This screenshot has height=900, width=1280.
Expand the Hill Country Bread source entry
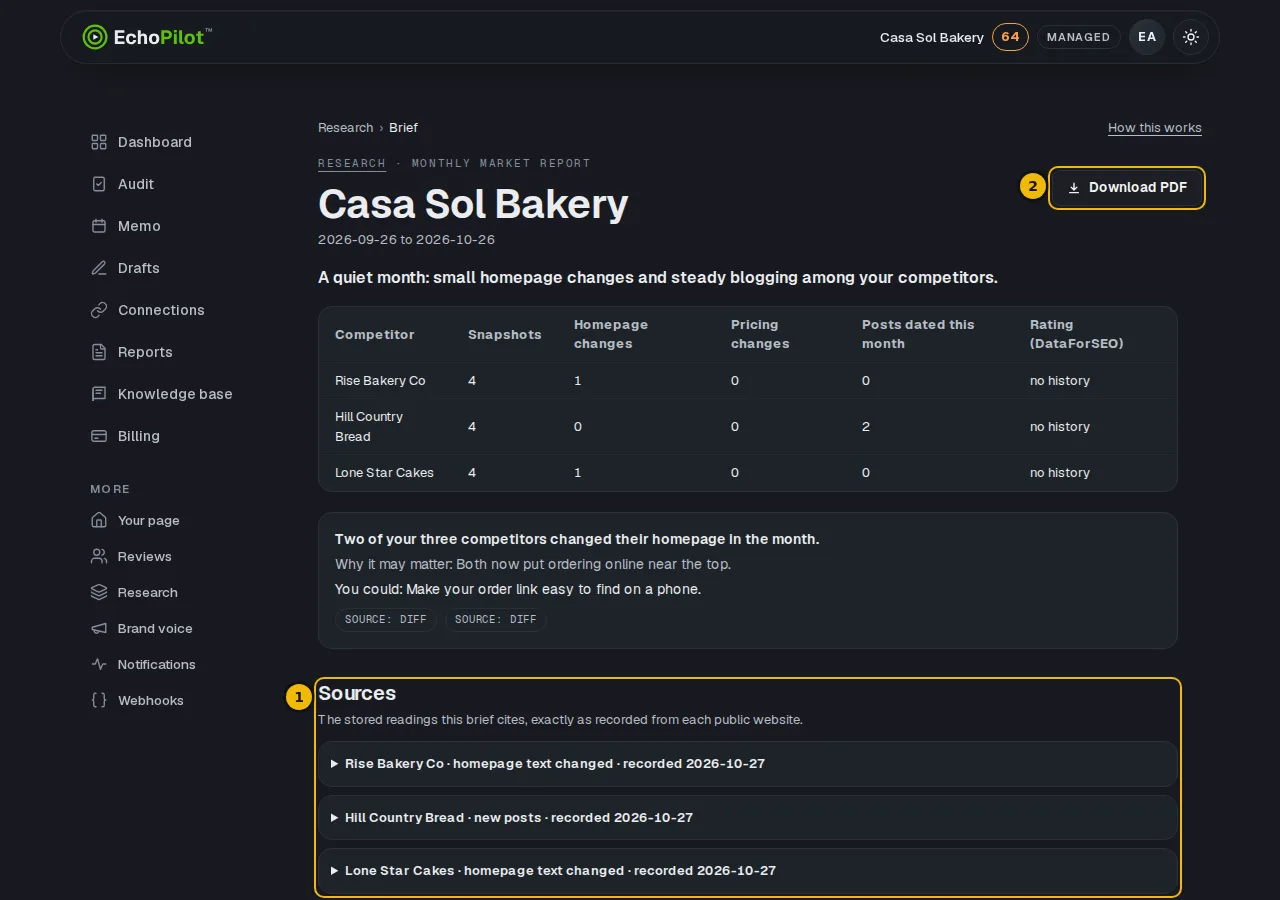click(x=747, y=818)
